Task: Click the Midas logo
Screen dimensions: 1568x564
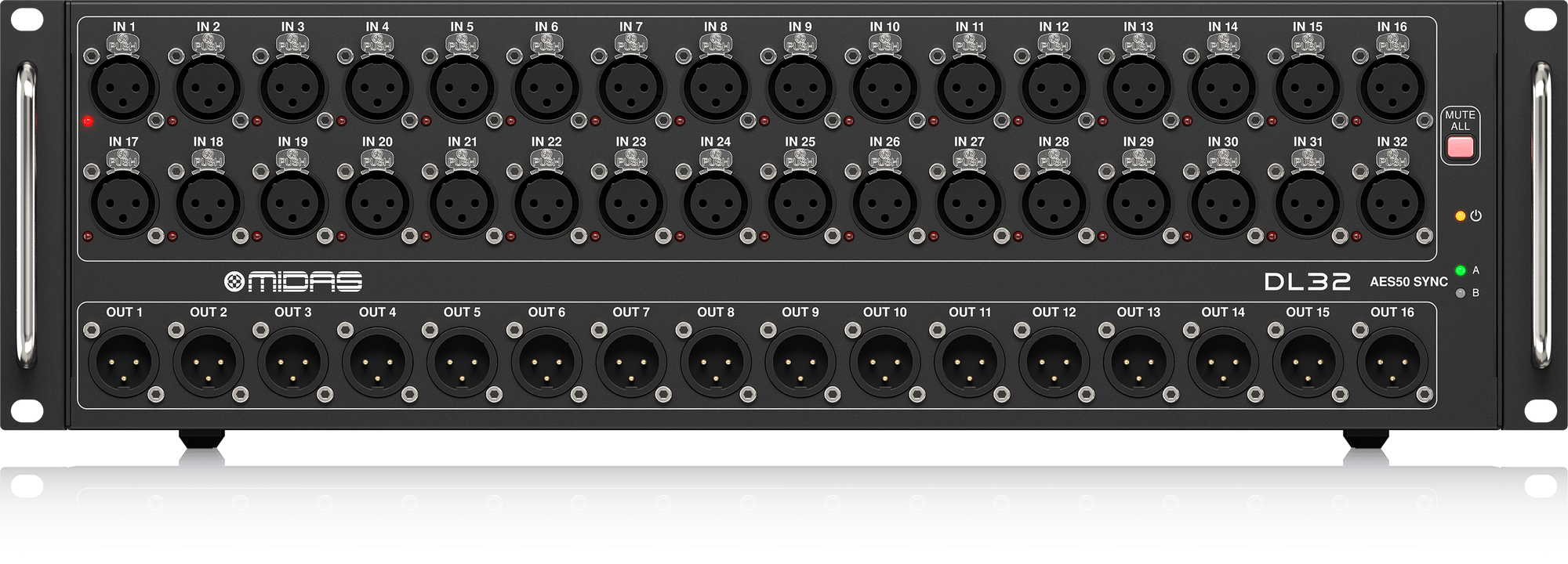Action: 293,281
